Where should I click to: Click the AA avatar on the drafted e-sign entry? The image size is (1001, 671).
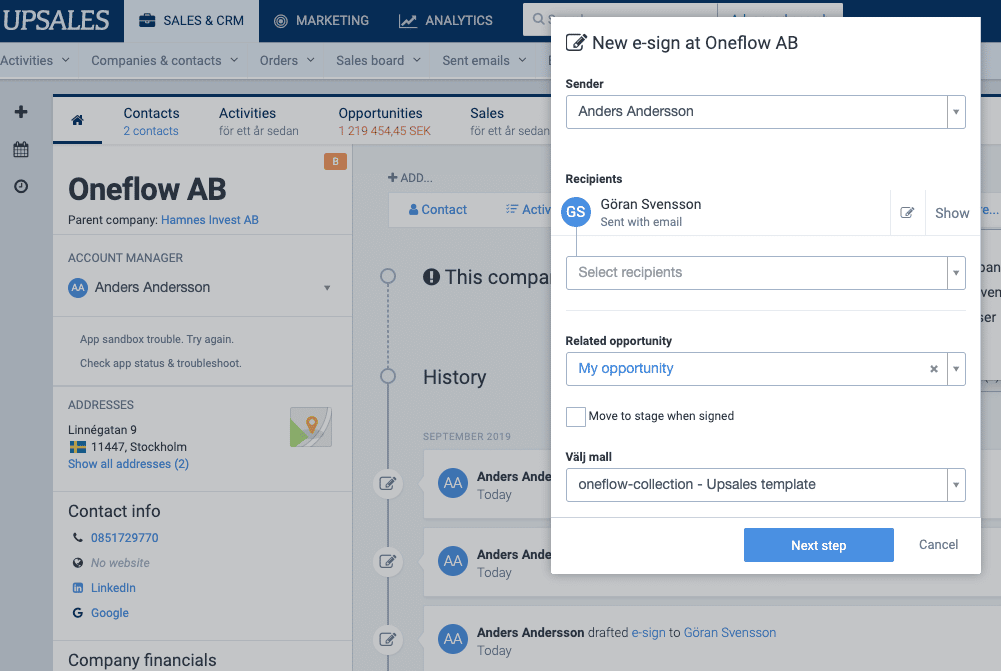pyautogui.click(x=453, y=639)
